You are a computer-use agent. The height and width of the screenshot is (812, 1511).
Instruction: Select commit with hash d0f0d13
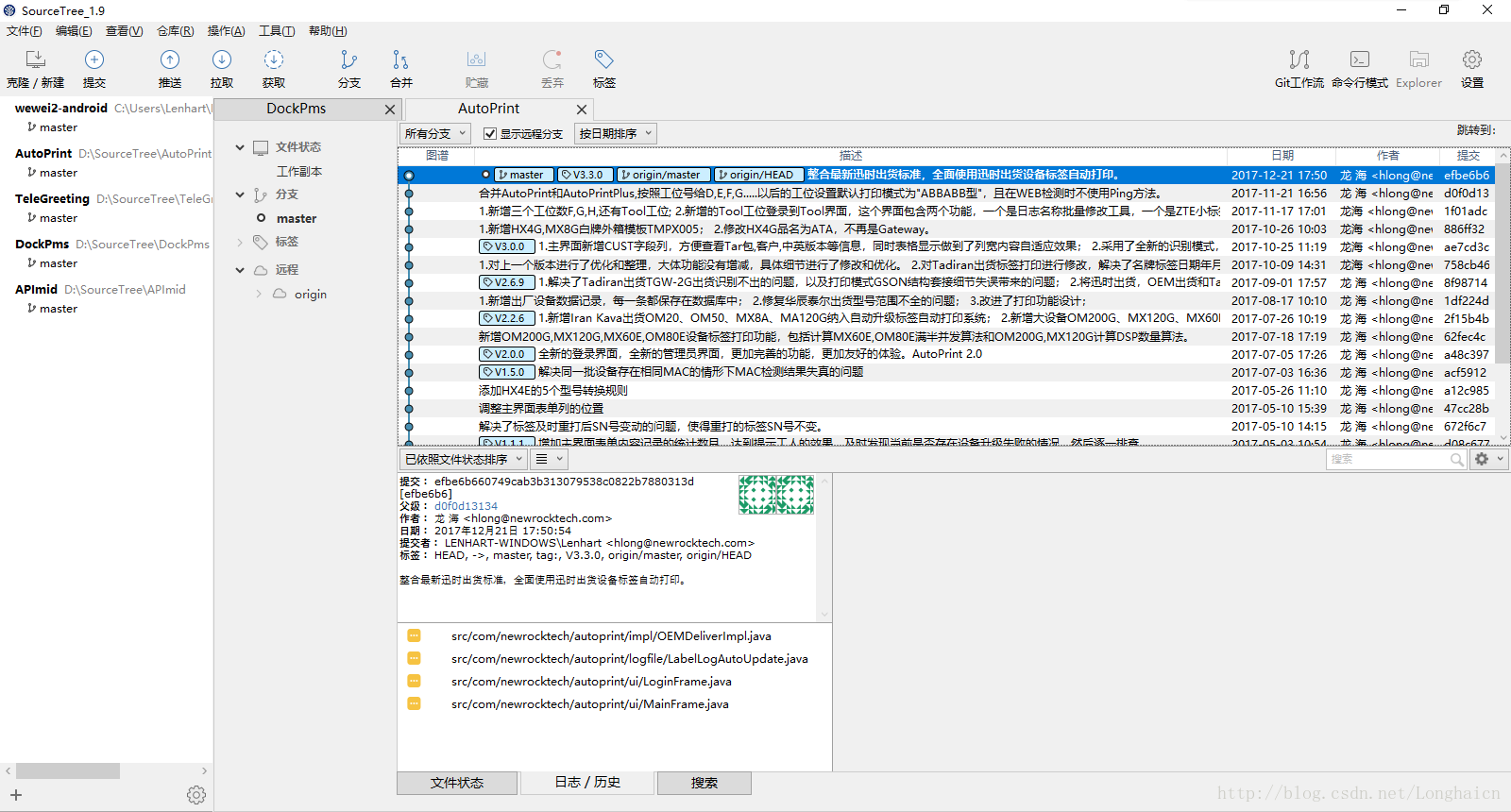pyautogui.click(x=946, y=193)
